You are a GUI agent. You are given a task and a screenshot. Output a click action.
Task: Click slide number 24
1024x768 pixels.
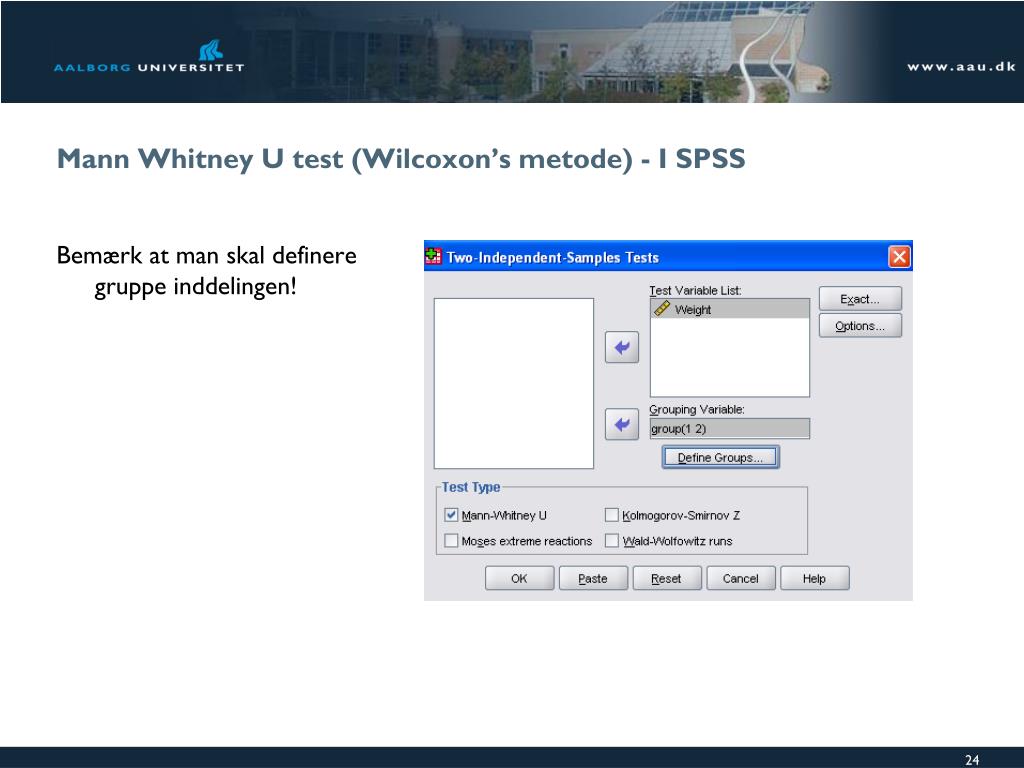972,760
